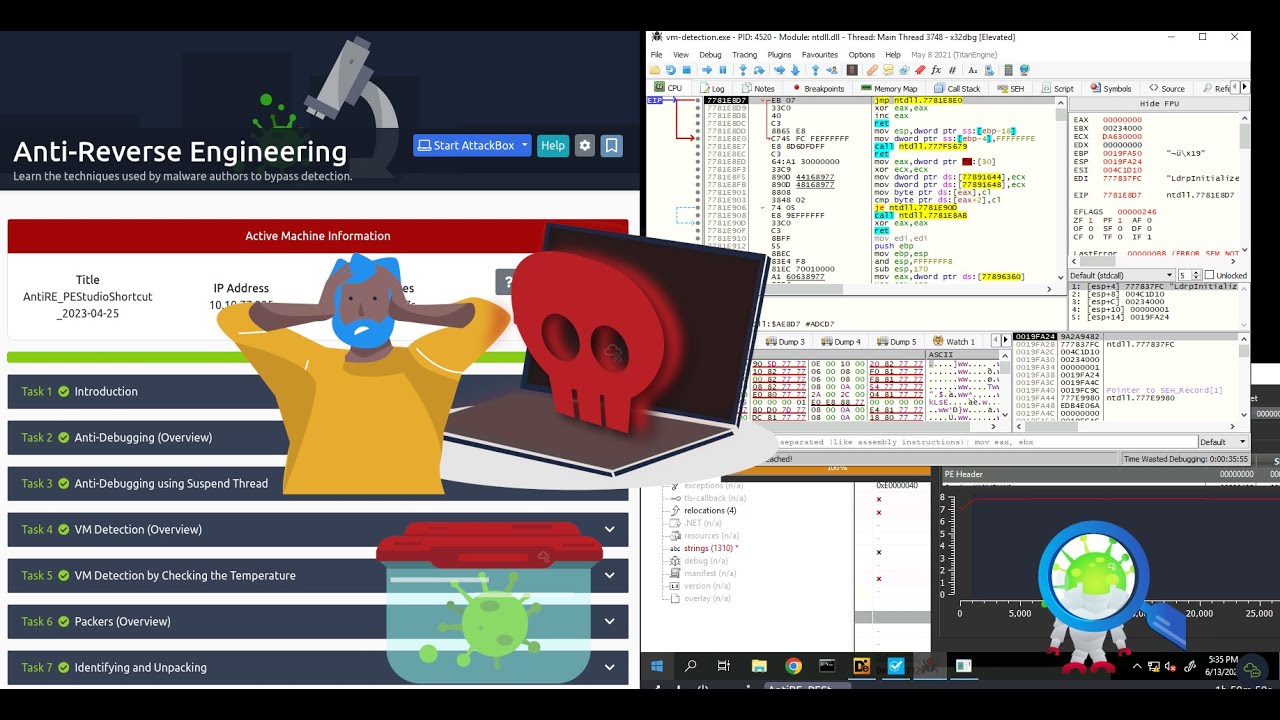The width and height of the screenshot is (1280, 720).
Task: Open the x32dbg Debug menu
Action: 710,55
